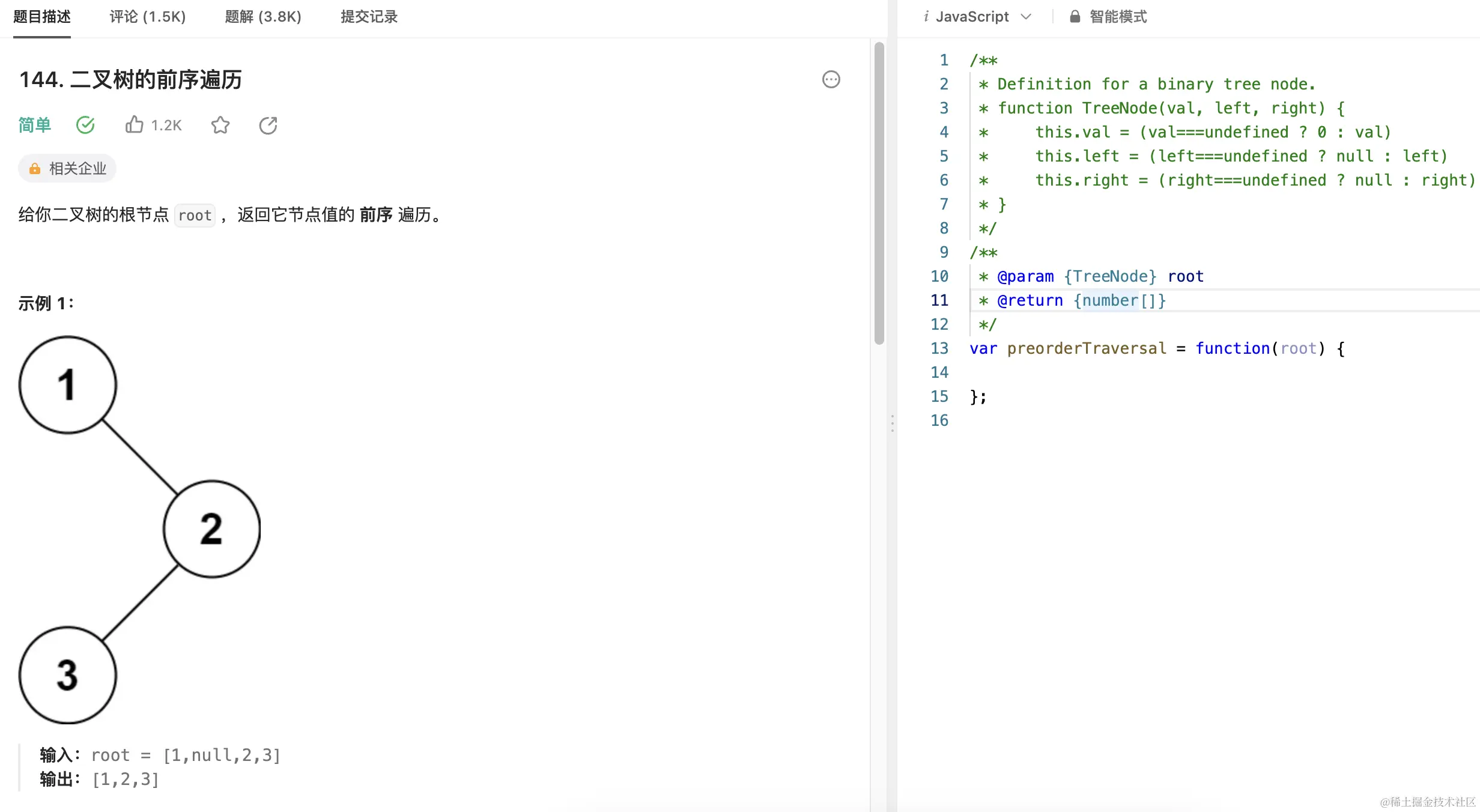Select the 题目描述 tab
This screenshot has height=812, width=1480.
(42, 17)
